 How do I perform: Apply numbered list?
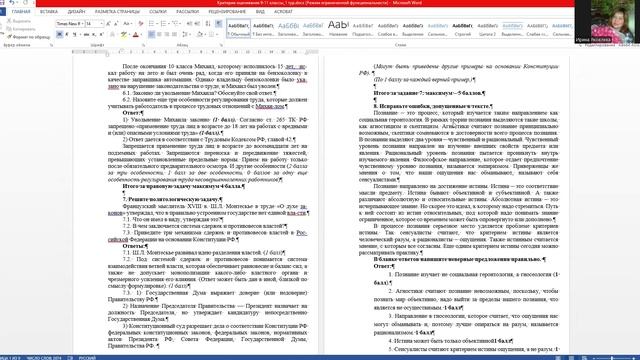pyautogui.click(x=164, y=23)
